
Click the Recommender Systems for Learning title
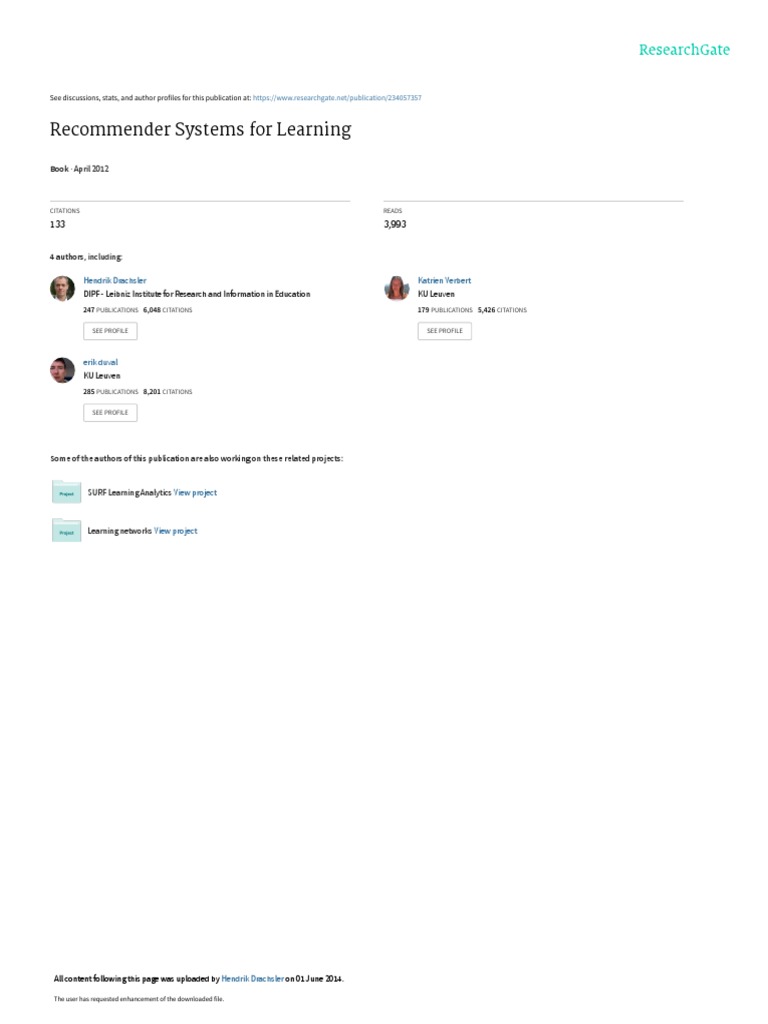pyautogui.click(x=200, y=129)
